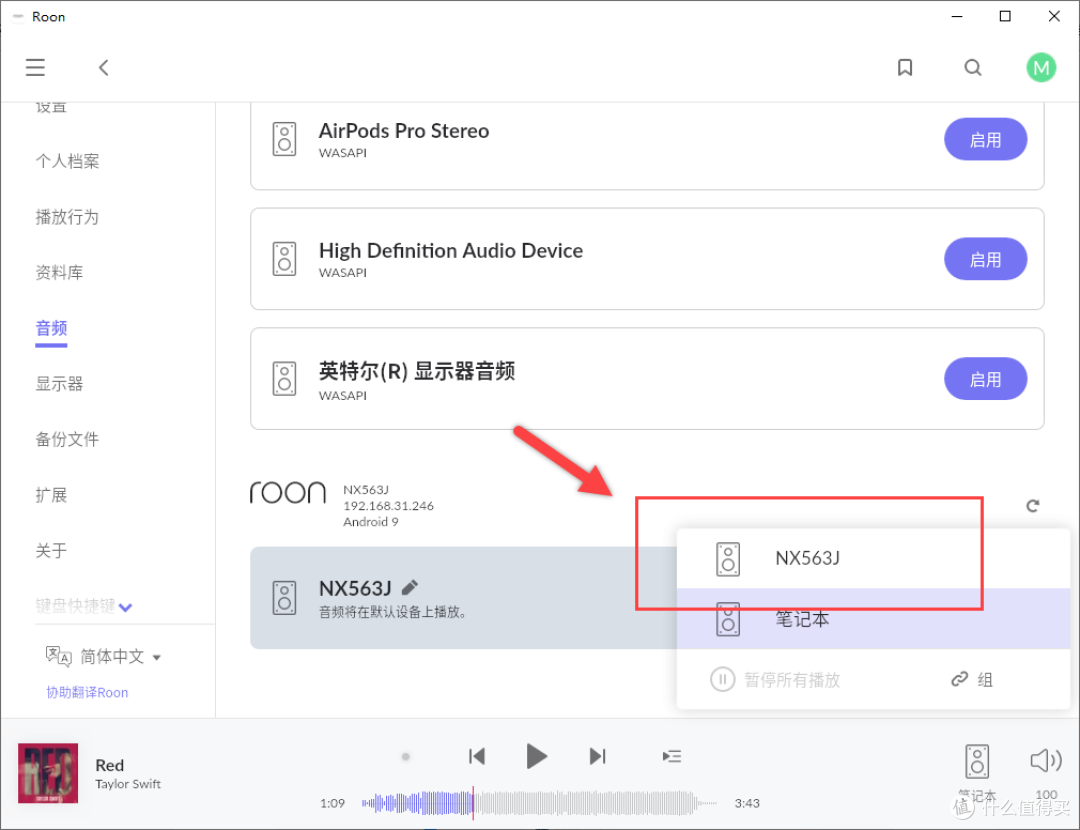Enable the AirPods Pro Stereo device

(985, 140)
